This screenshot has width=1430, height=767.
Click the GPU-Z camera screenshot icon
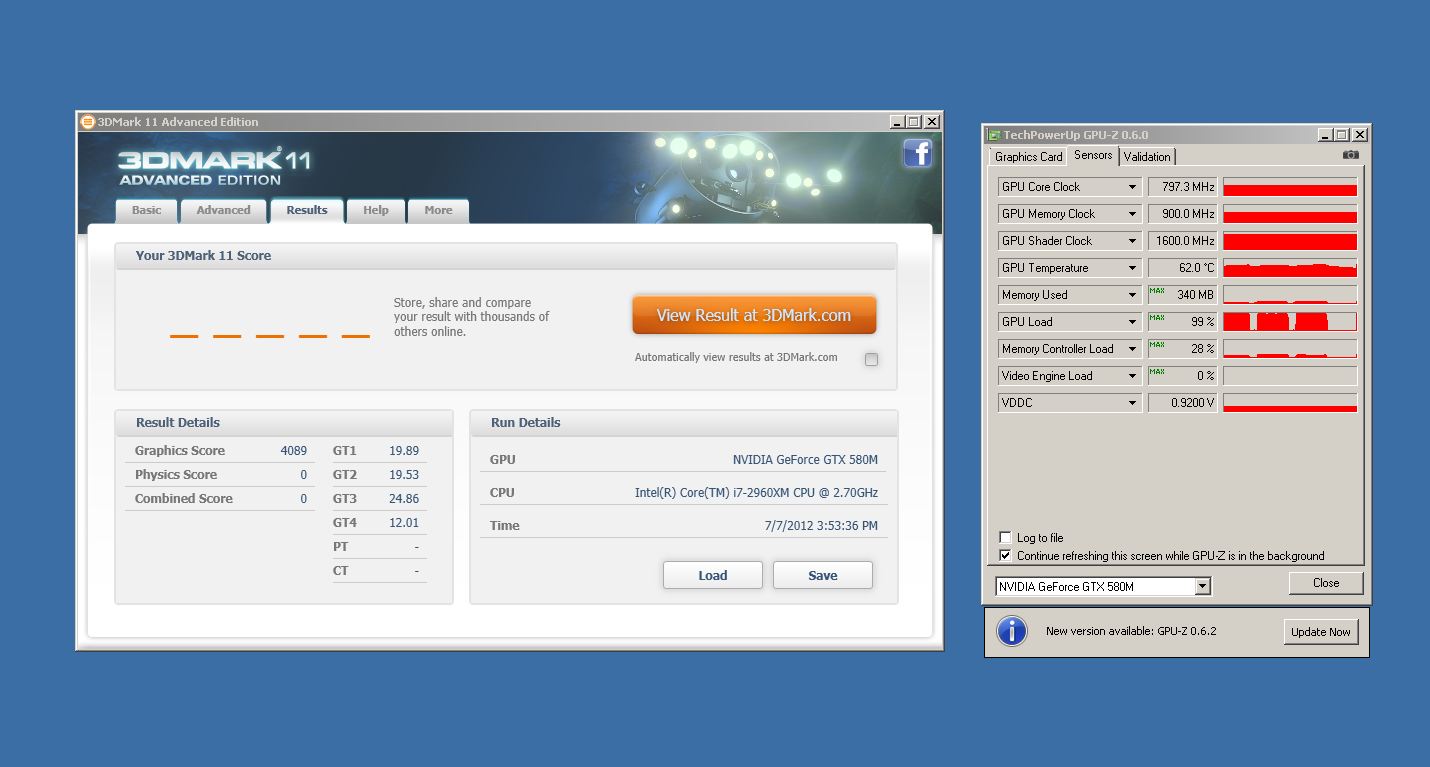pyautogui.click(x=1350, y=155)
